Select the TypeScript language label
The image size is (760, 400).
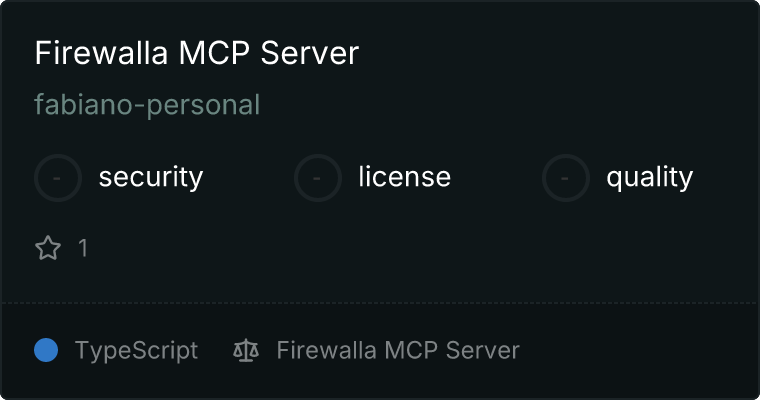pos(137,351)
